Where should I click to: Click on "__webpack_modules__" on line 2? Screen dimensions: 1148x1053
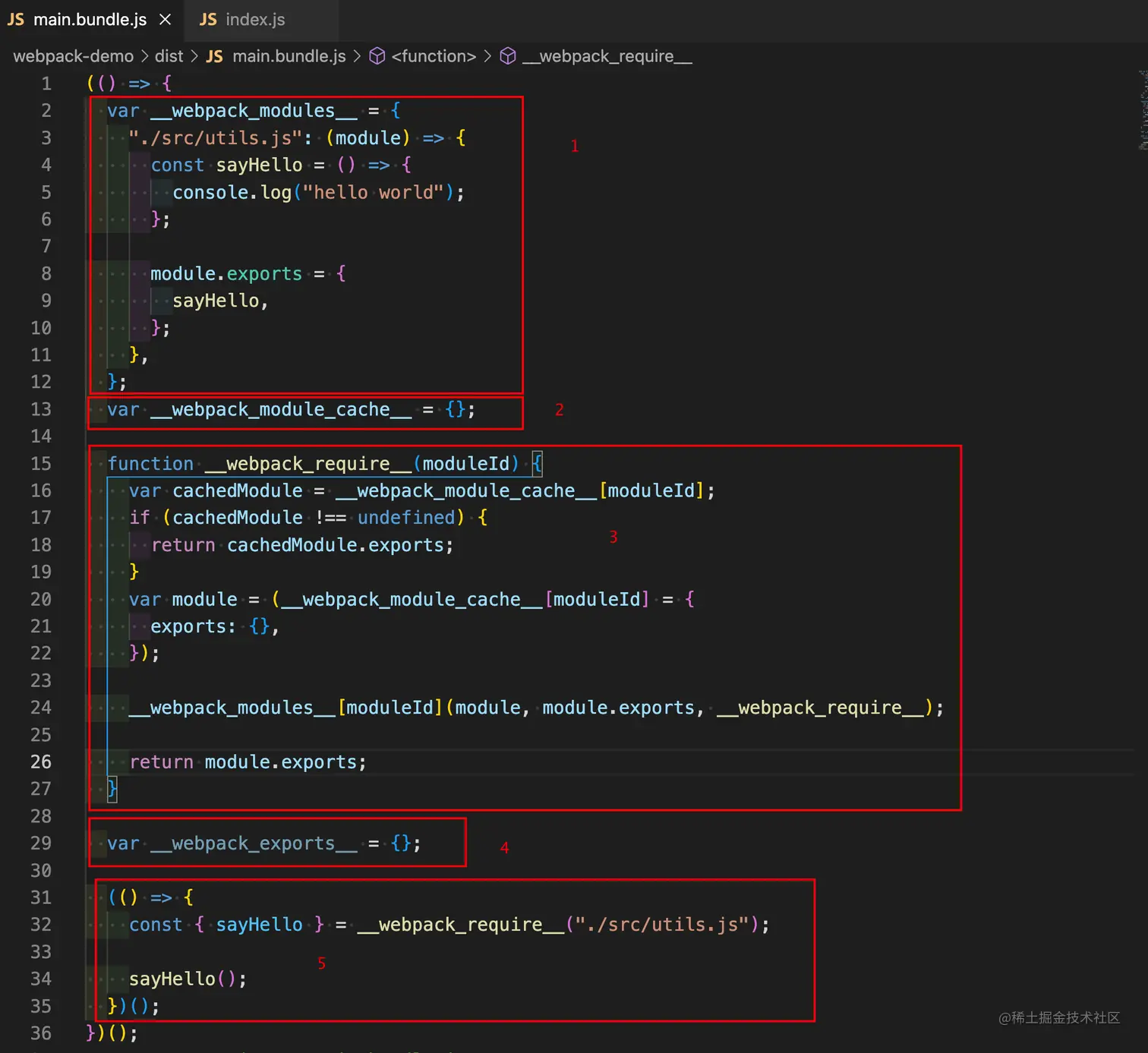coord(254,111)
